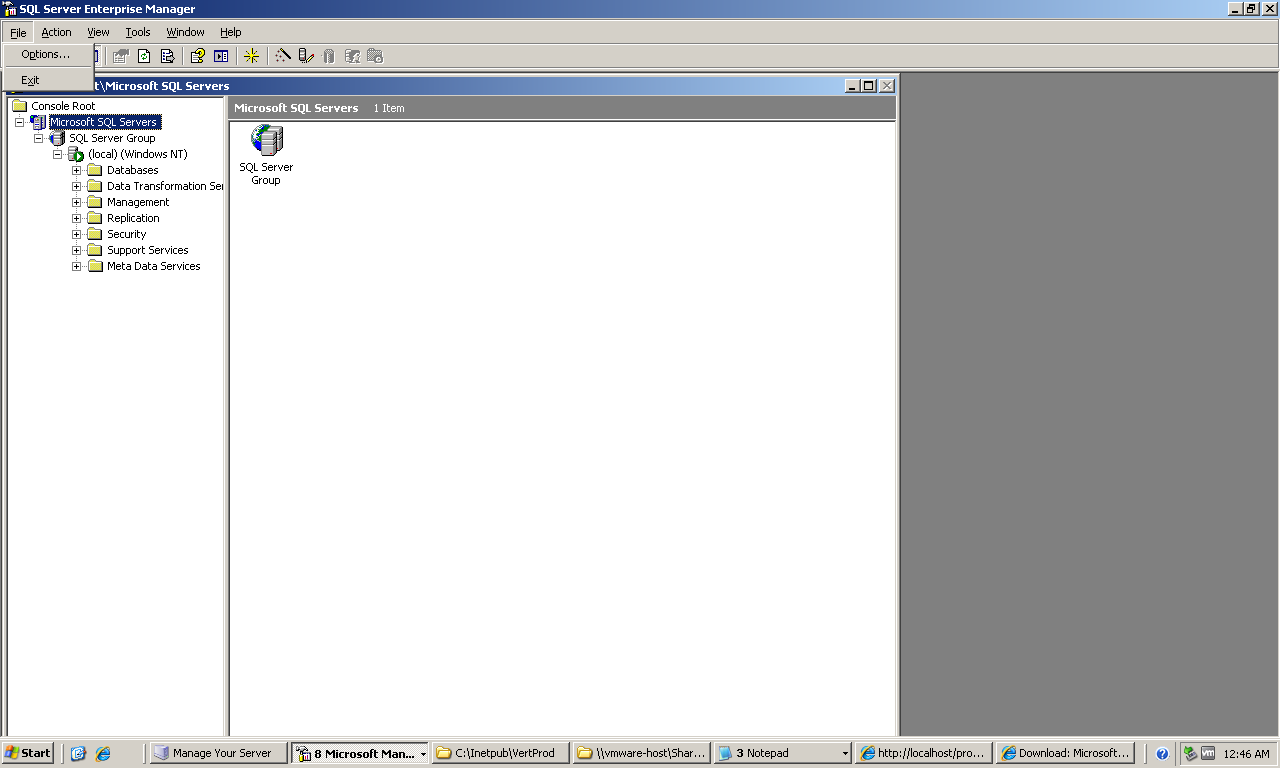Click the Export List toolbar icon
1280x768 pixels.
(x=167, y=56)
